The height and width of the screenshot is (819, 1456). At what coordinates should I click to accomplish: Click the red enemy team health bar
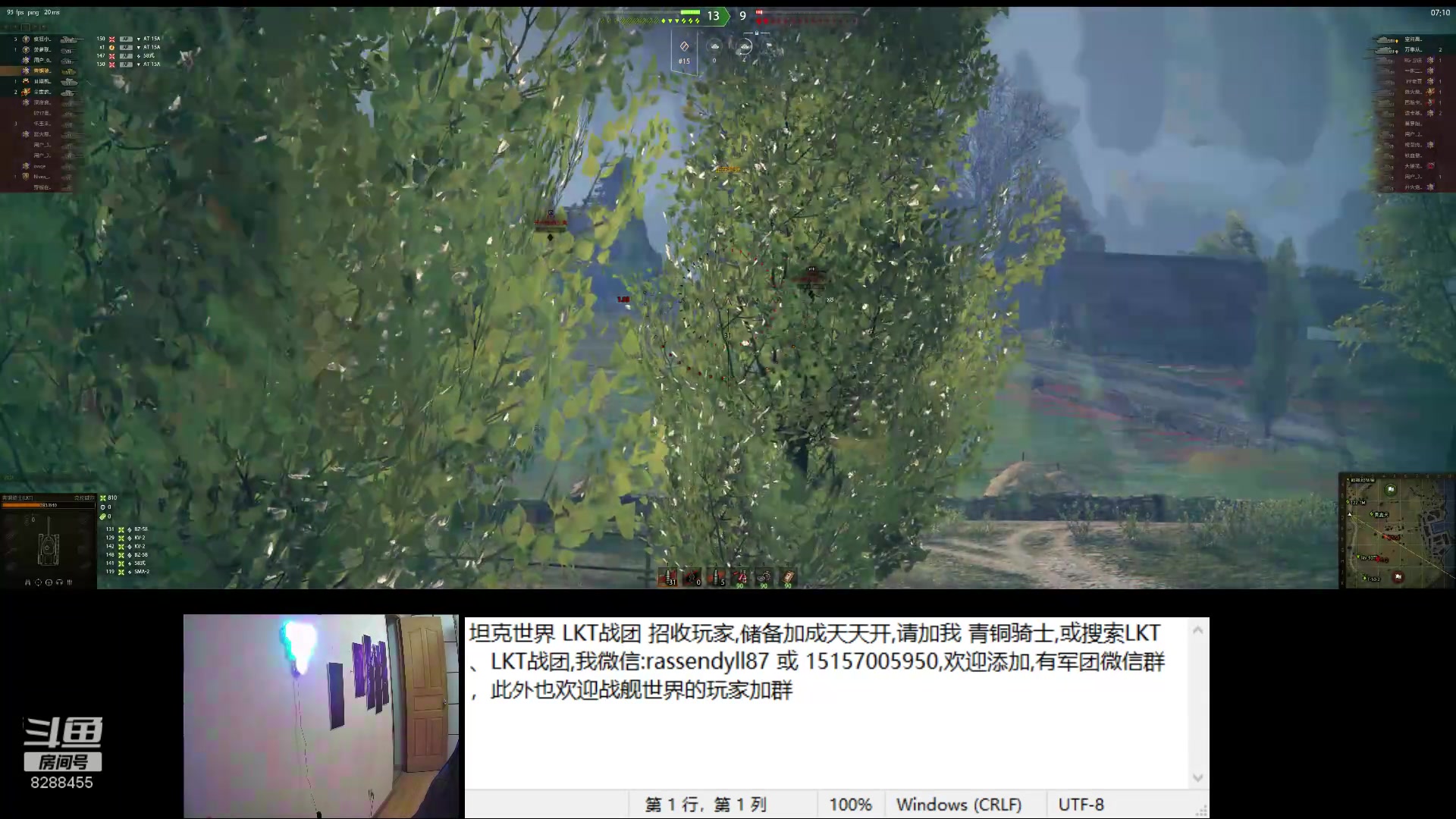coord(758,12)
